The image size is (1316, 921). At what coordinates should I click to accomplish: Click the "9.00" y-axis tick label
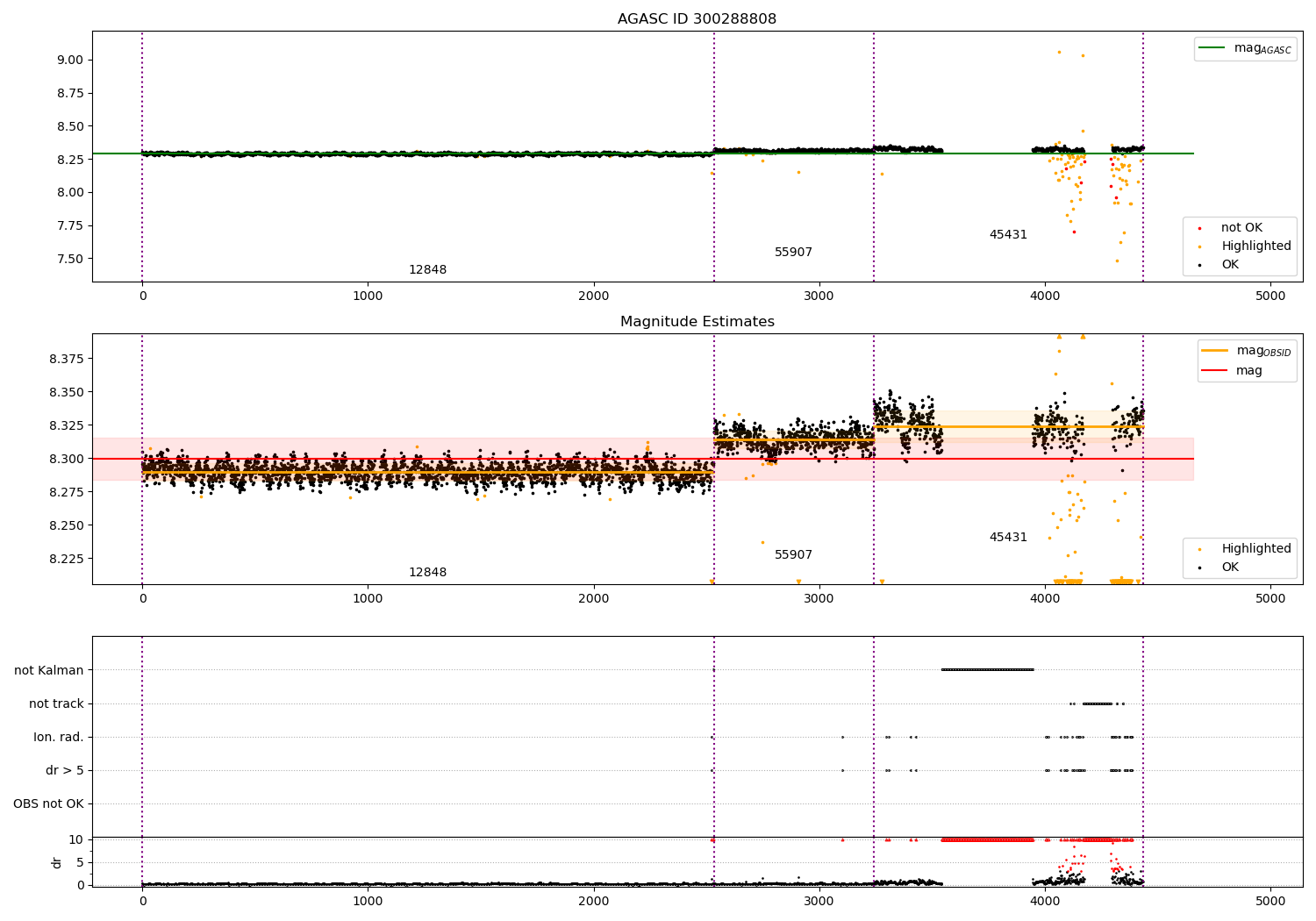tap(71, 60)
